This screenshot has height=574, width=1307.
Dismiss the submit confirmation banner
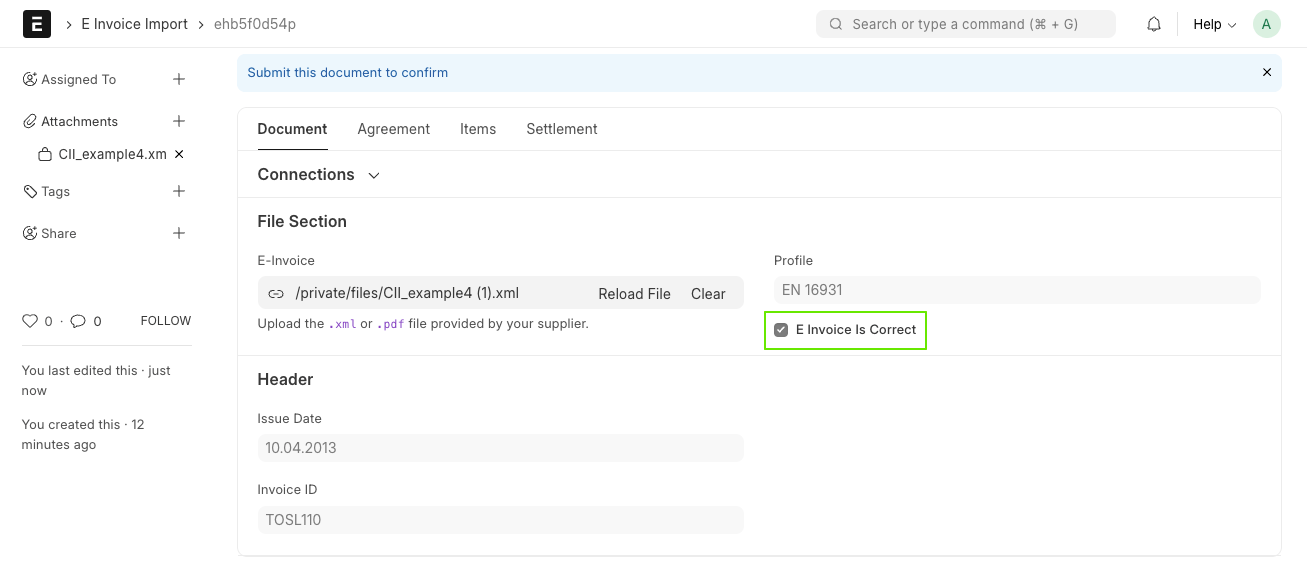pyautogui.click(x=1267, y=72)
